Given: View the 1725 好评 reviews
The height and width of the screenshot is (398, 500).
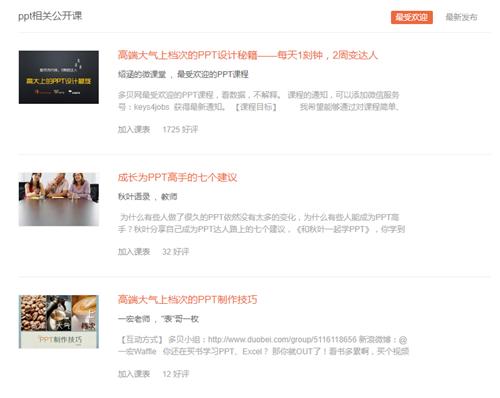Looking at the screenshot, I should [x=180, y=129].
